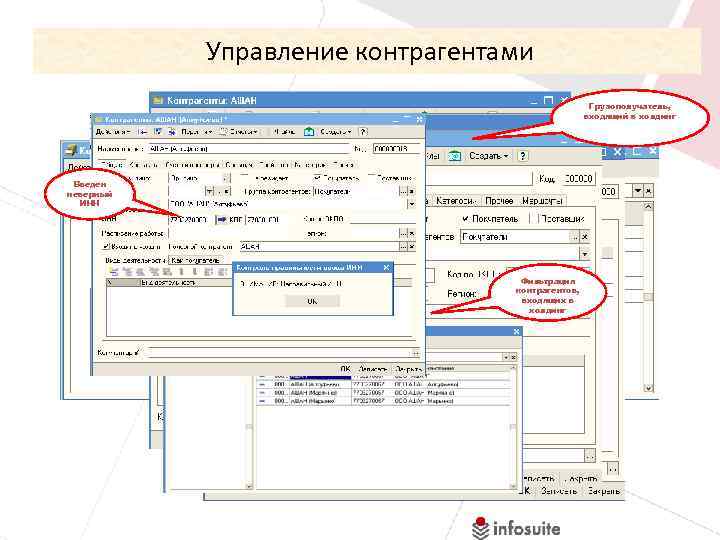Toggle Покупатель checkbox in back window
Screen dimensions: 720x540
tap(466, 219)
